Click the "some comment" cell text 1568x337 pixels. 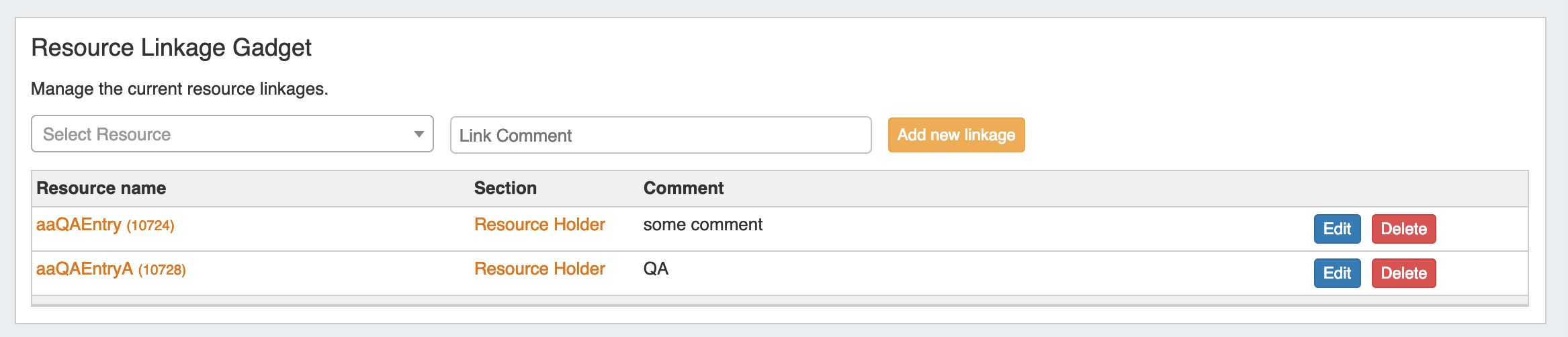coord(703,225)
